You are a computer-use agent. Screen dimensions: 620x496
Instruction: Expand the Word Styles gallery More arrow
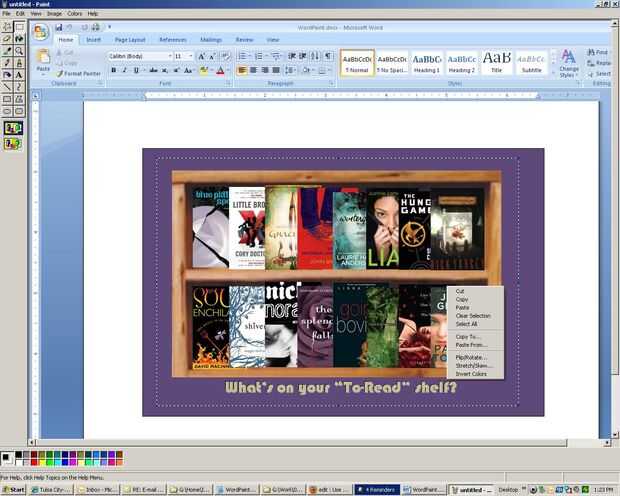tap(554, 73)
